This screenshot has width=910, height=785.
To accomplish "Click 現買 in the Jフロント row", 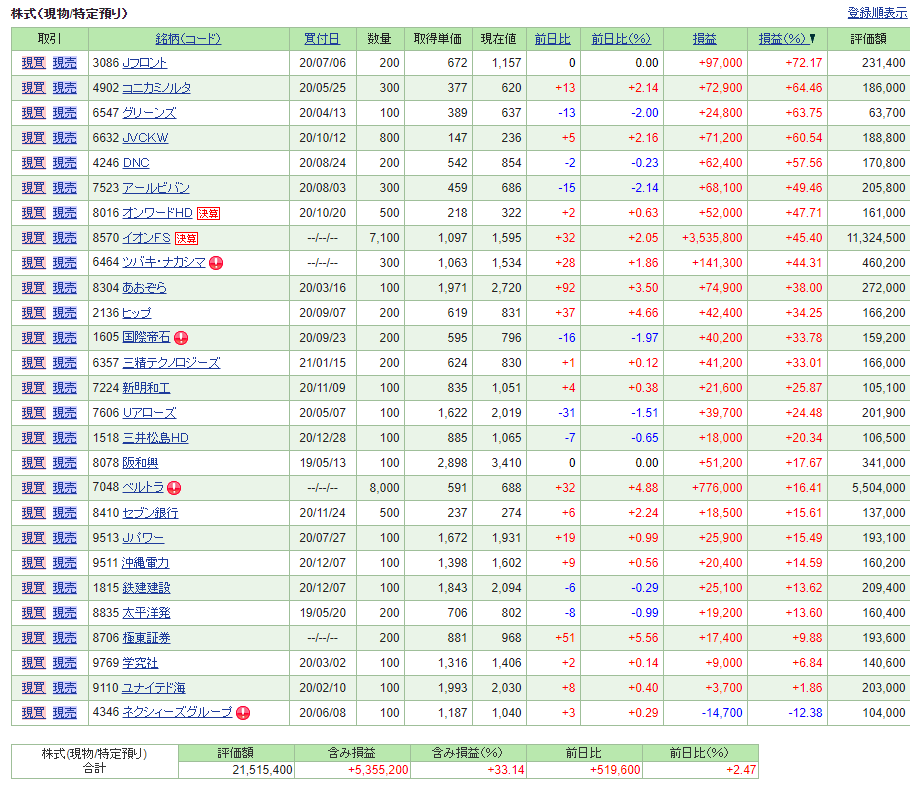I will [x=33, y=63].
